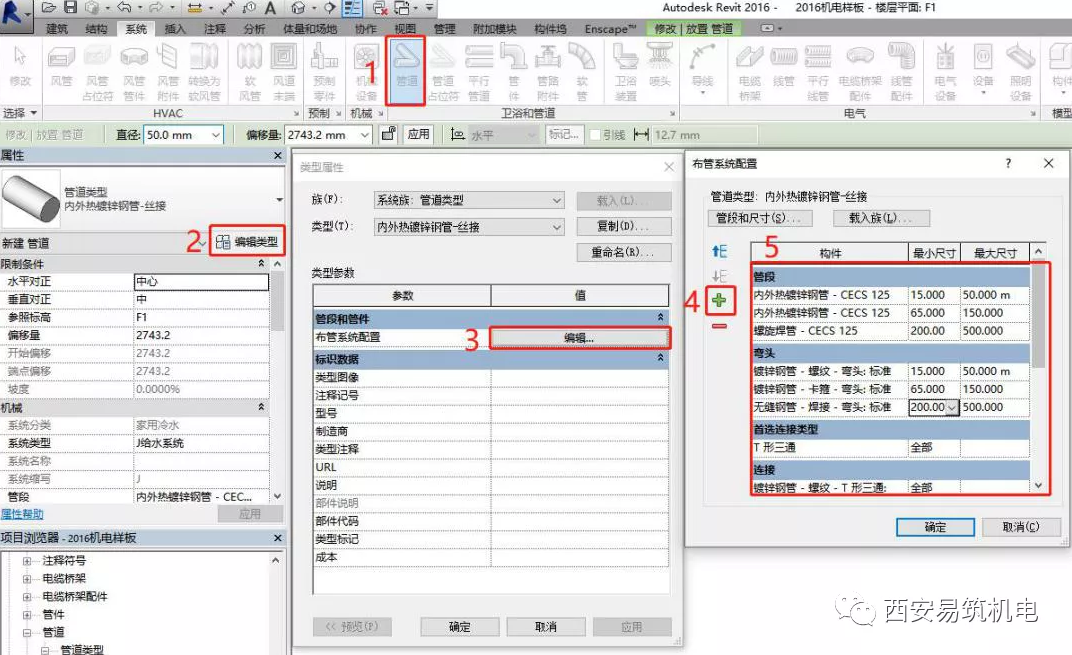This screenshot has height=655, width=1072.
Task: Switch to the 结构 ribbon tab
Action: [x=96, y=29]
